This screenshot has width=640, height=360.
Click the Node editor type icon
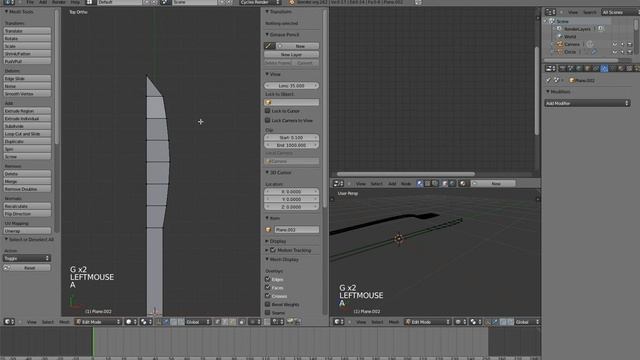[339, 184]
